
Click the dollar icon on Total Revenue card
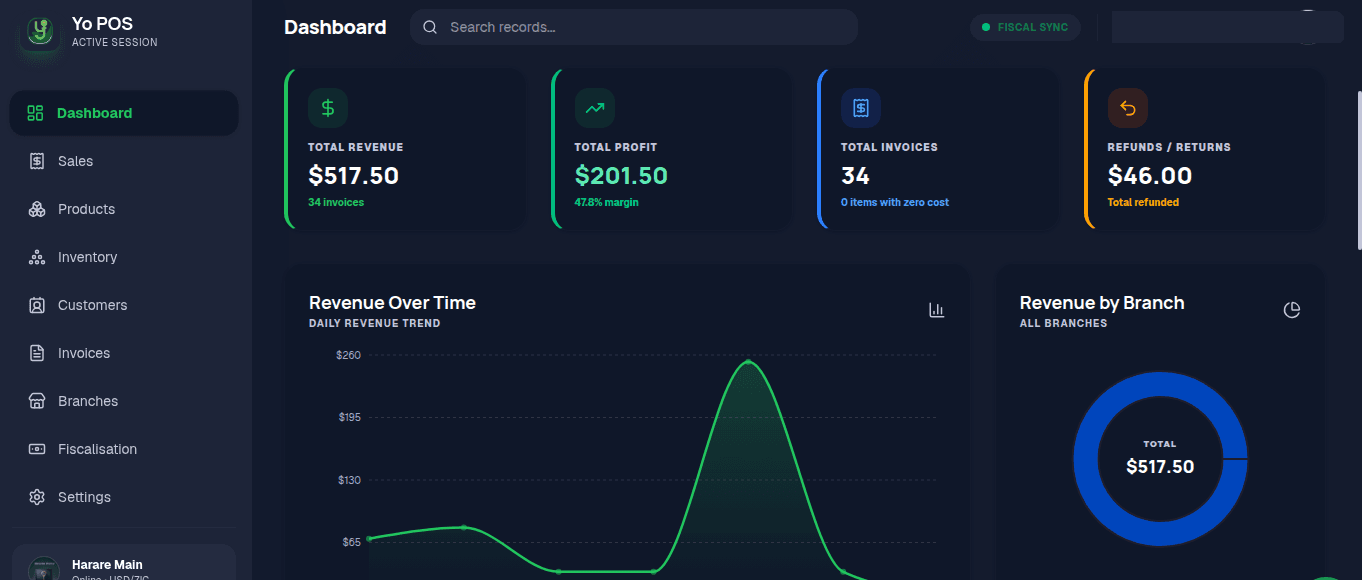tap(328, 108)
